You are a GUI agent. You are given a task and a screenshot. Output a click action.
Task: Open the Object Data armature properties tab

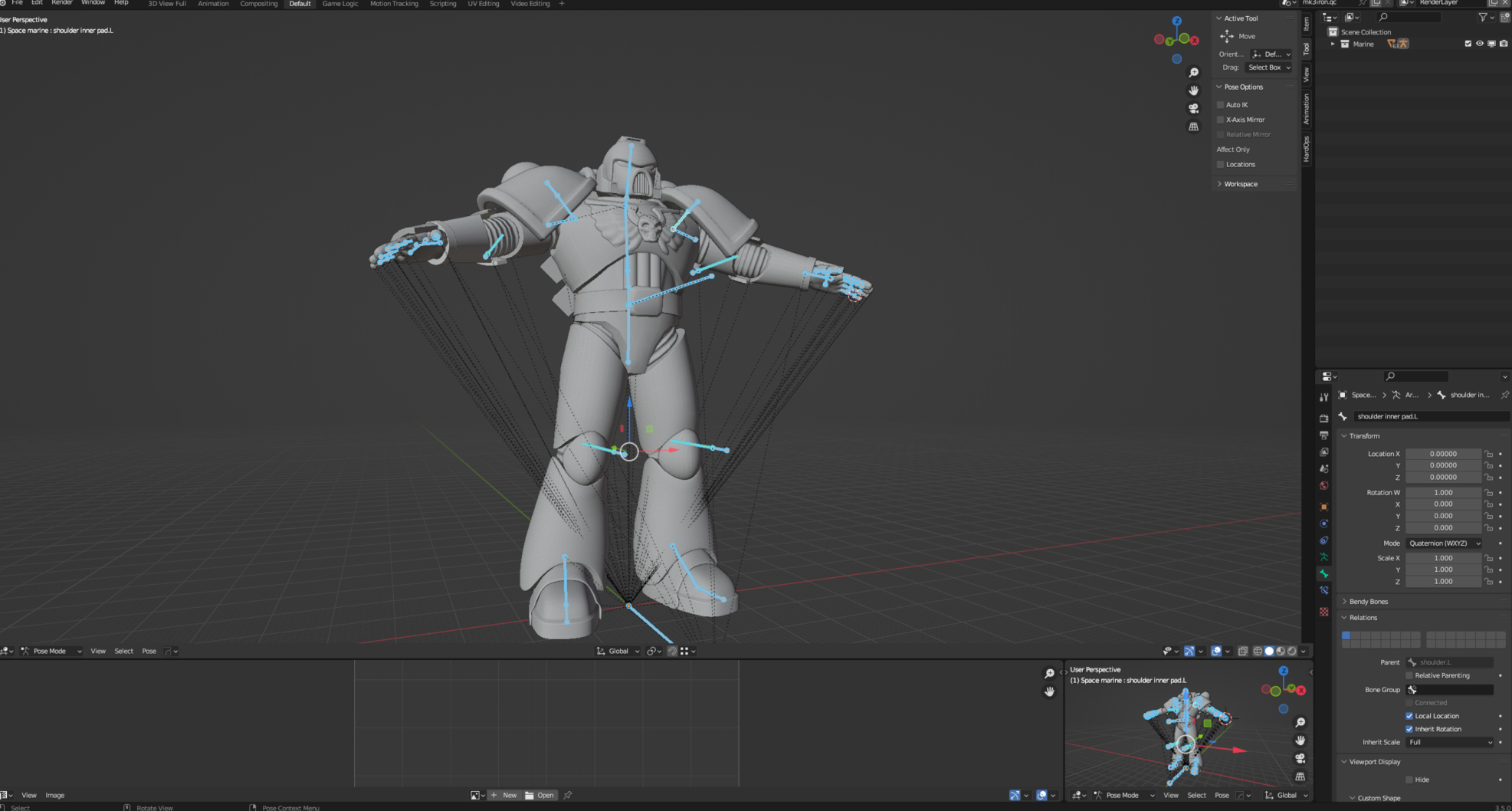[x=1323, y=557]
